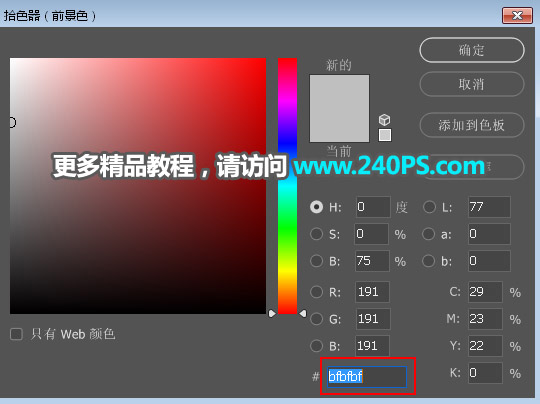Image resolution: width=540 pixels, height=404 pixels.
Task: Click the R value field showing 191
Action: click(372, 292)
